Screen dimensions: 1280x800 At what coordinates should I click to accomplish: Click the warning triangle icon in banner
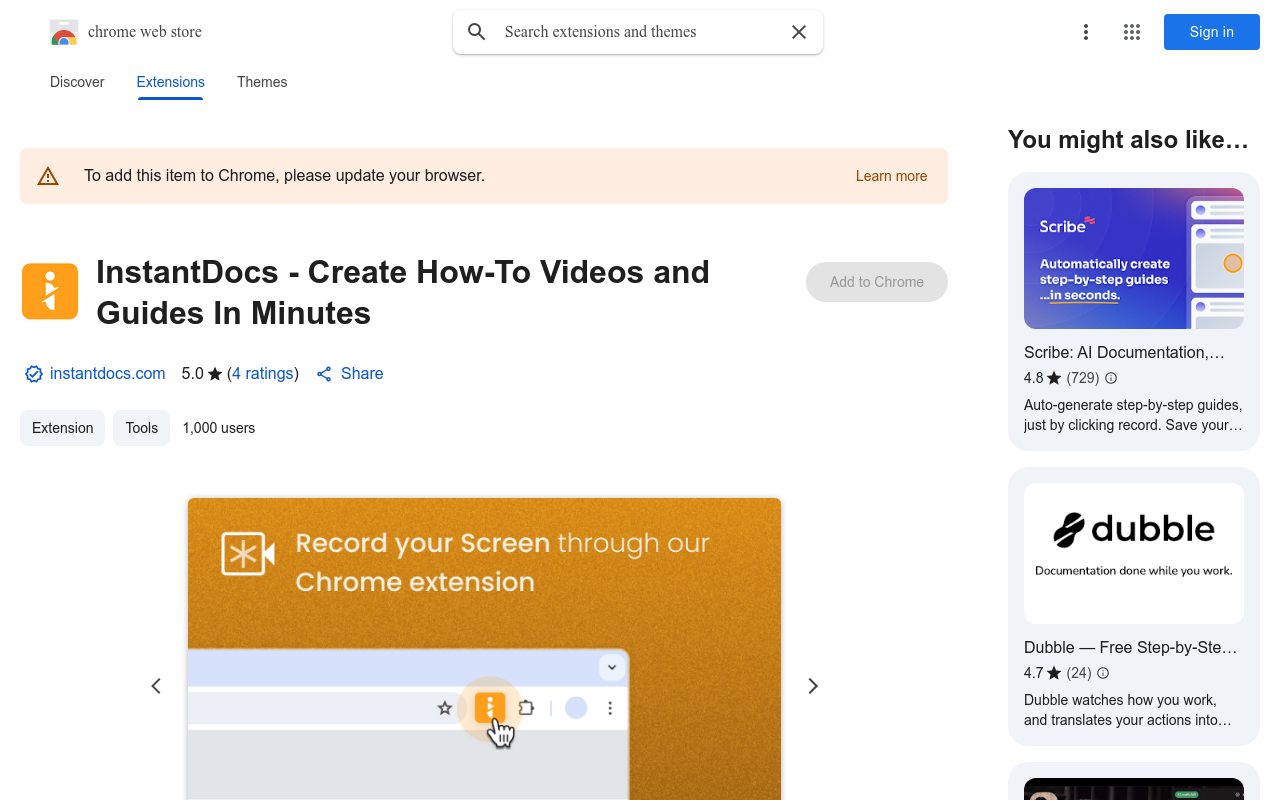click(48, 176)
